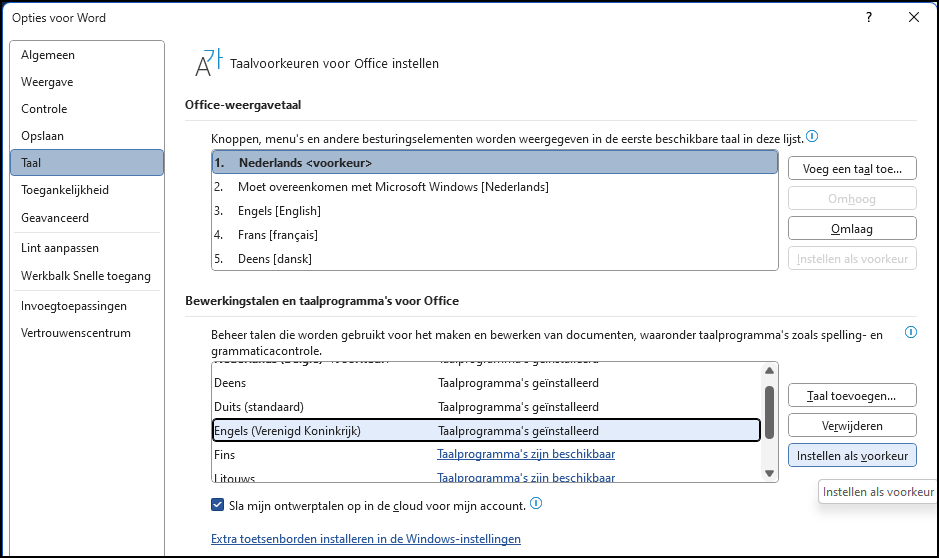
Task: Open the Invoegtoepassingen category
Action: (87, 306)
